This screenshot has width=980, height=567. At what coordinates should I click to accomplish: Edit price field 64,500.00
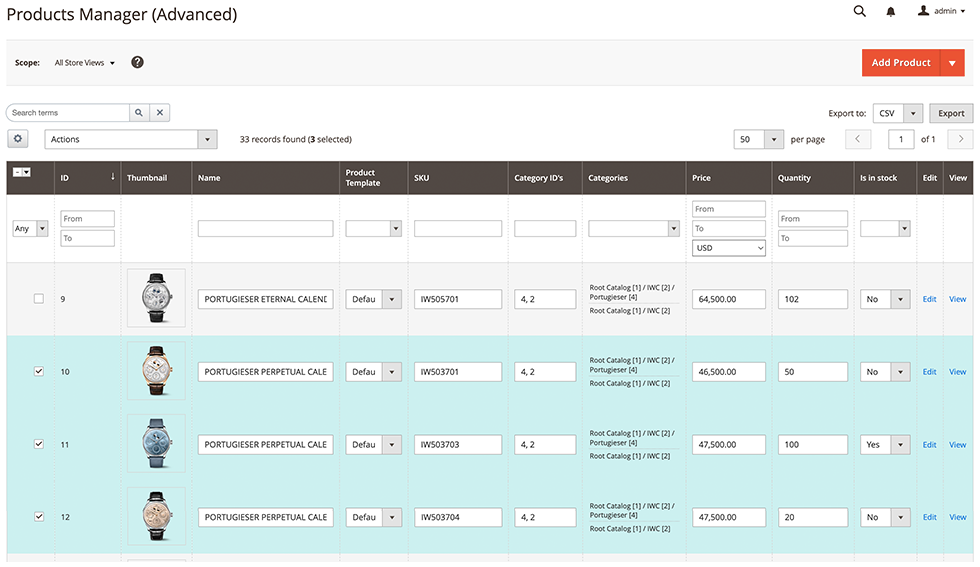pos(729,299)
